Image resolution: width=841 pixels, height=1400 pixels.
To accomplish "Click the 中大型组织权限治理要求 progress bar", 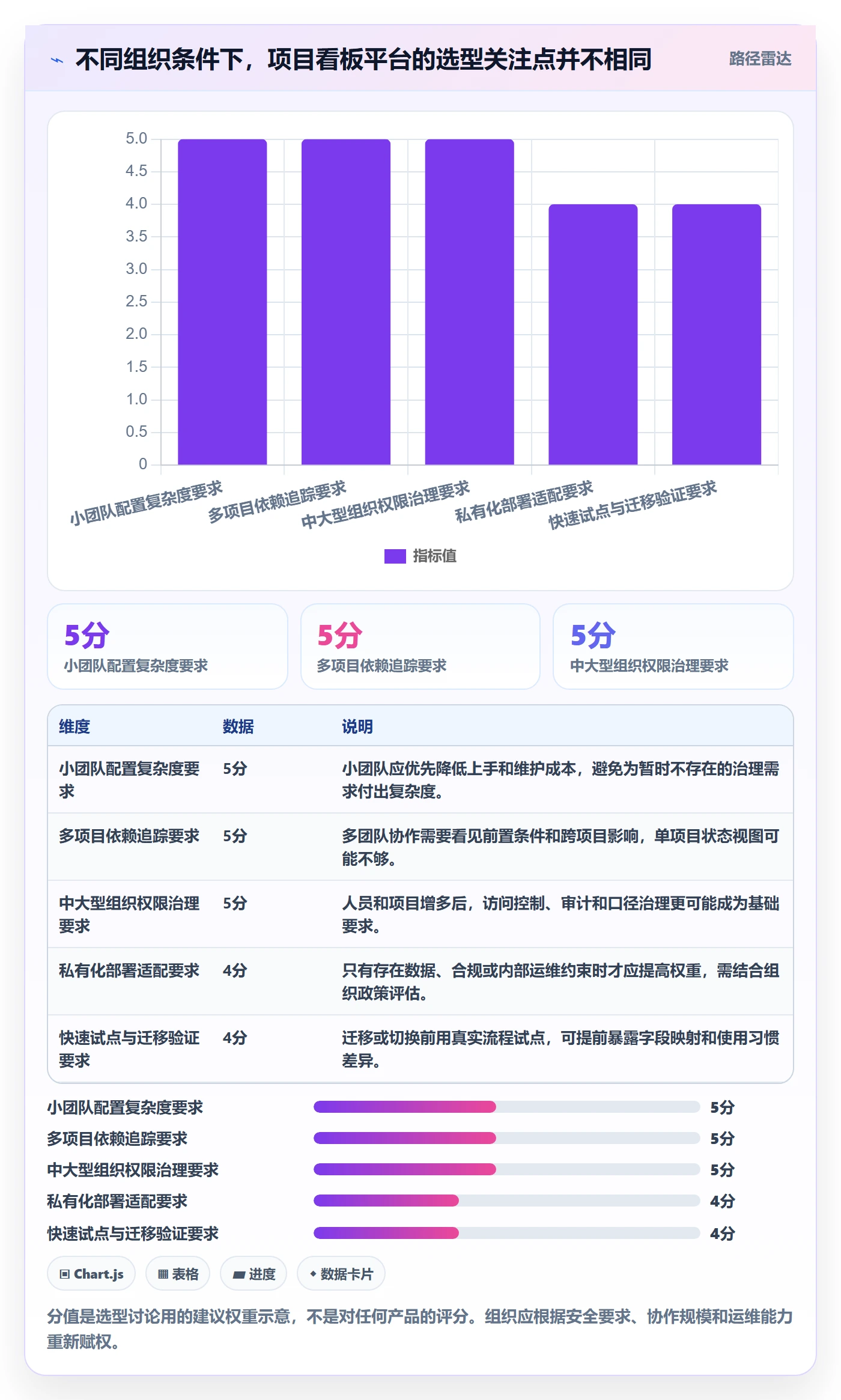I will click(x=507, y=1169).
